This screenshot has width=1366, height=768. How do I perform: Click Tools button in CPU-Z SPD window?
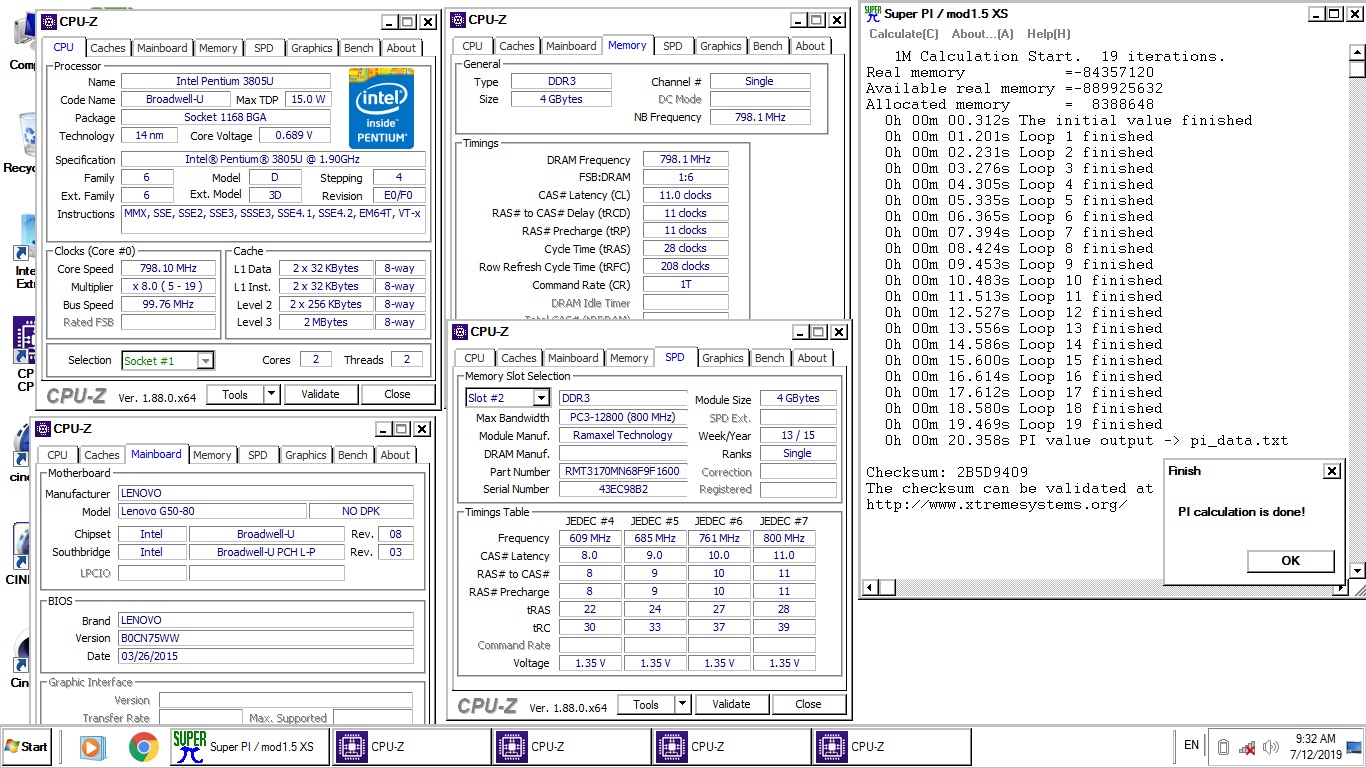point(646,704)
